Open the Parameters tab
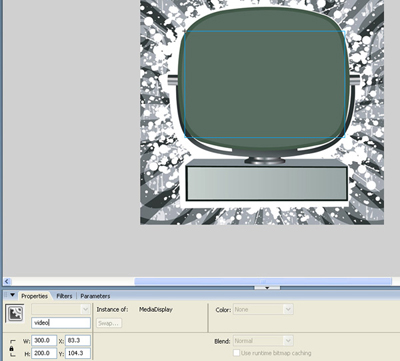The height and width of the screenshot is (361, 400). point(95,296)
